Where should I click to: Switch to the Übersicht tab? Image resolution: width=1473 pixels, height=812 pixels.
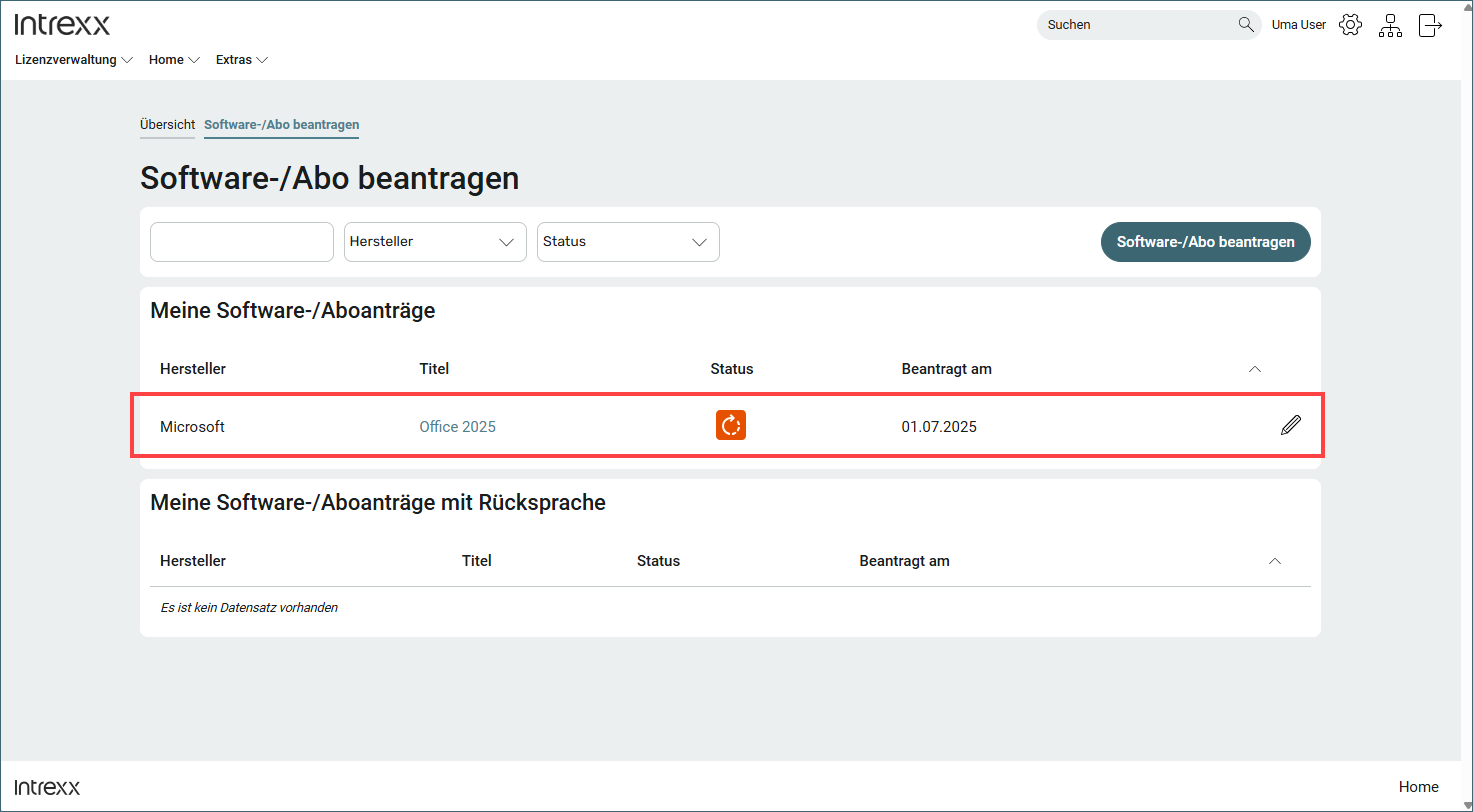[x=167, y=125]
